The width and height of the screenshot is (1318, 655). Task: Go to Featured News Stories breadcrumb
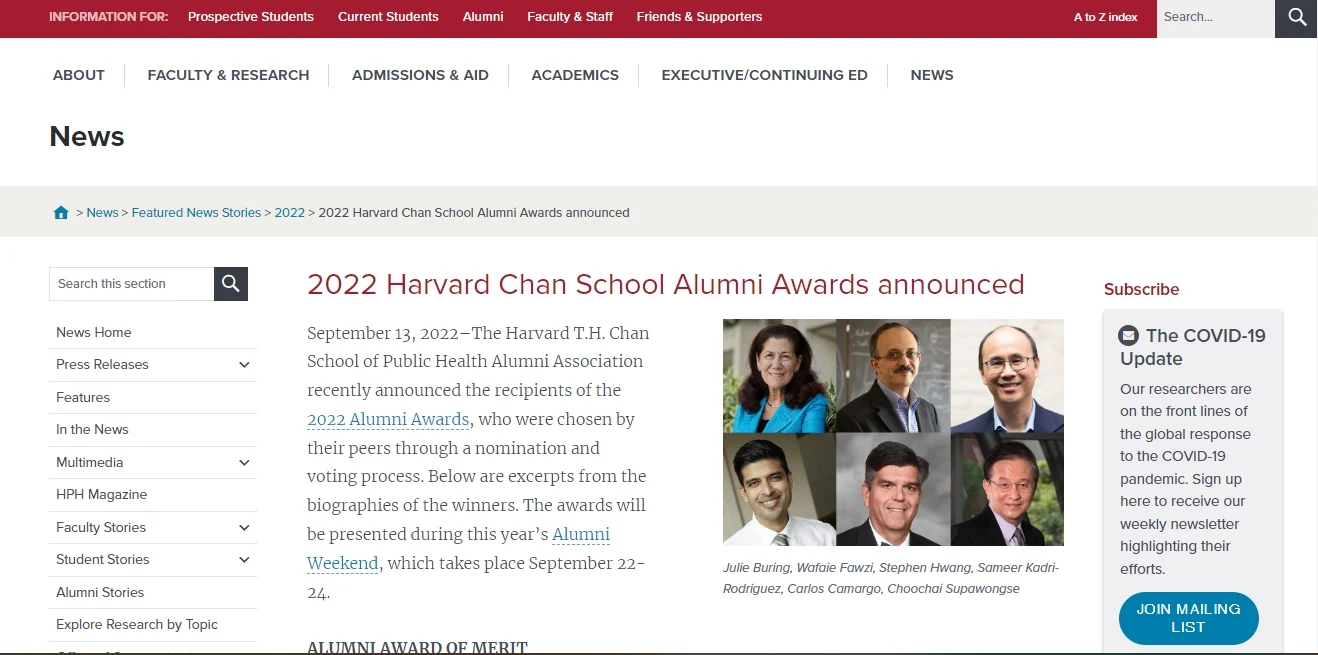point(196,213)
